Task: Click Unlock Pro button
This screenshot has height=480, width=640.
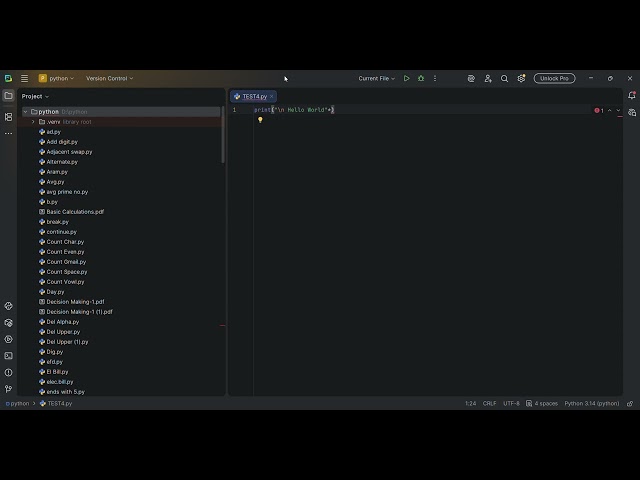Action: [x=554, y=78]
